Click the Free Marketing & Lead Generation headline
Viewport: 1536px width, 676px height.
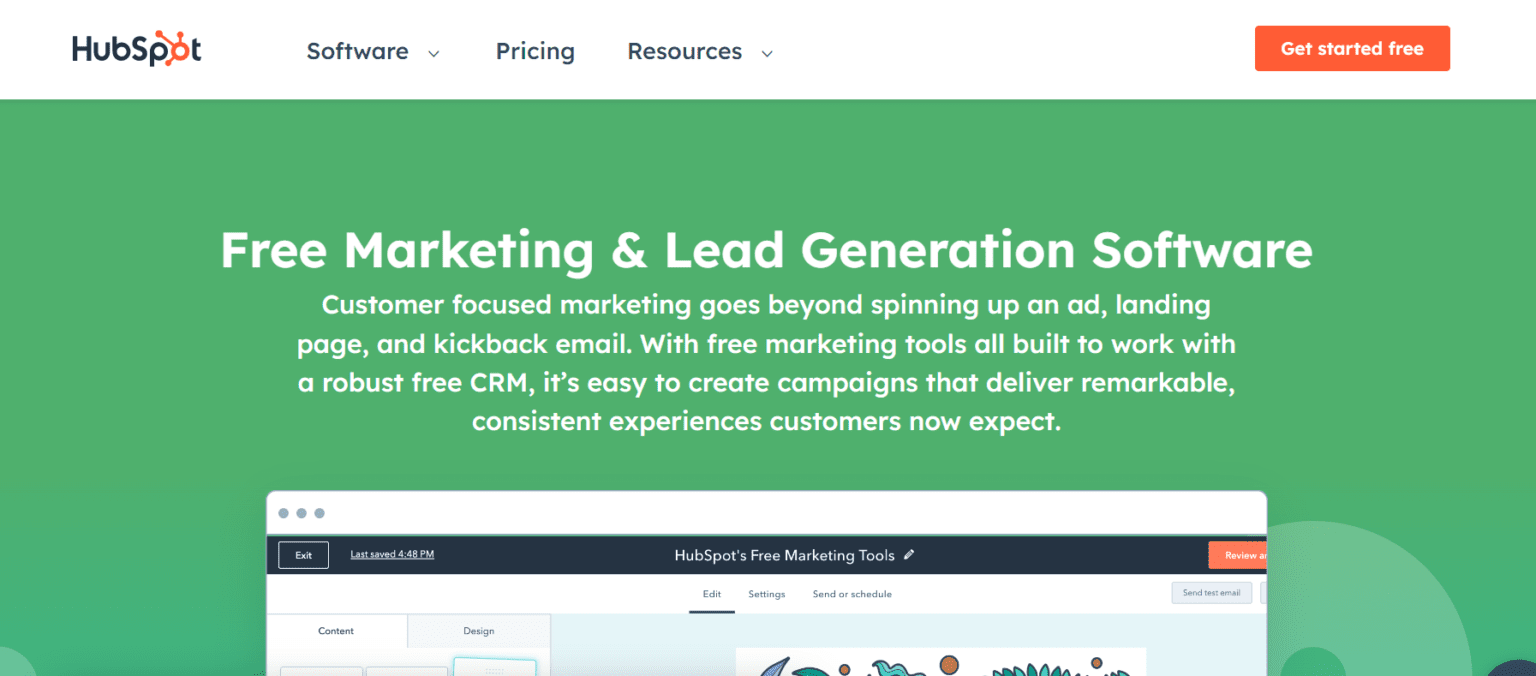[766, 250]
